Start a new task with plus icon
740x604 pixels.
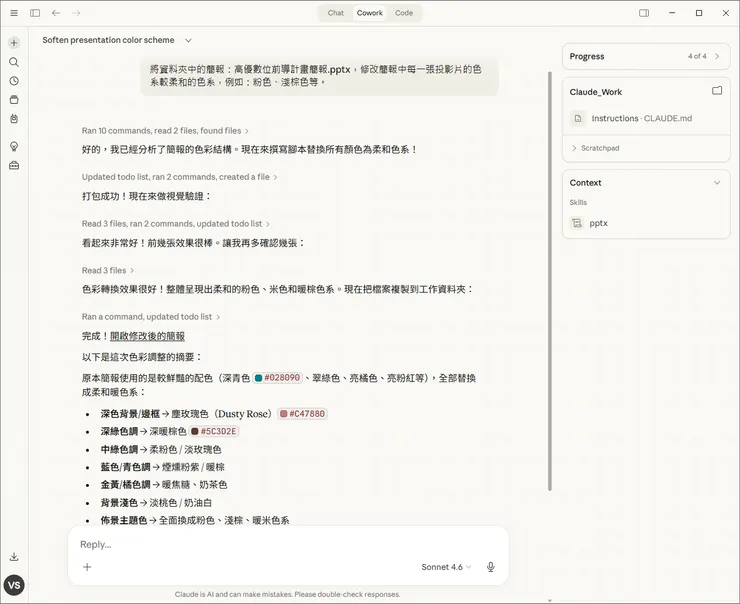click(14, 43)
